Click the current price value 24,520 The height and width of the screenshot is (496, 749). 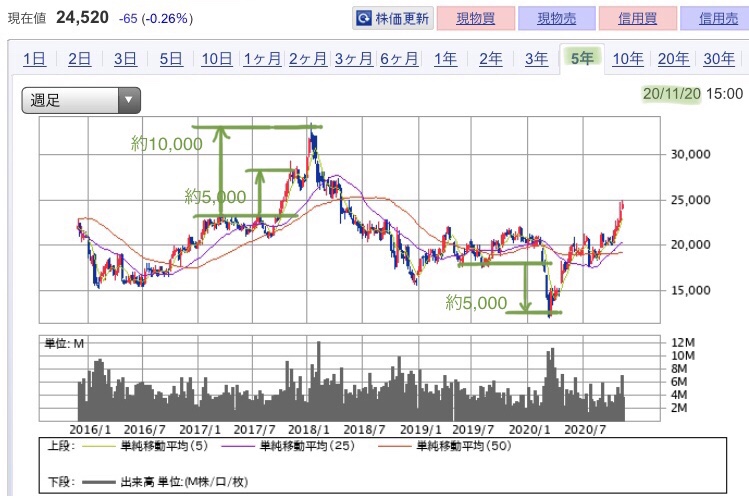click(x=82, y=18)
